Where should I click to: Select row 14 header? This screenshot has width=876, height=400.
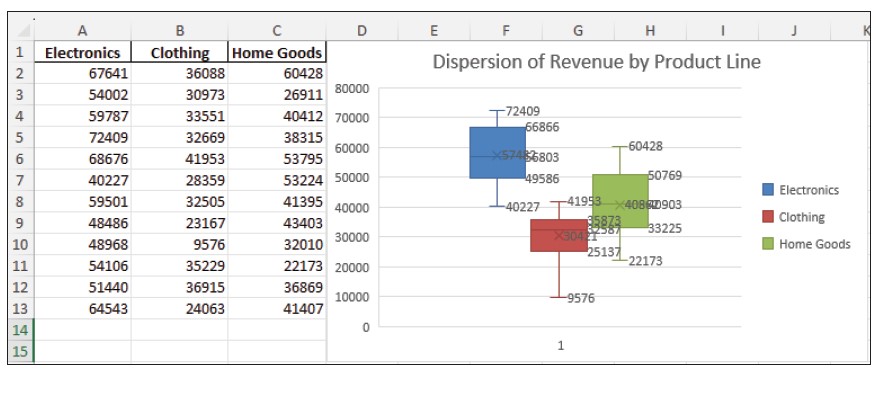20,329
